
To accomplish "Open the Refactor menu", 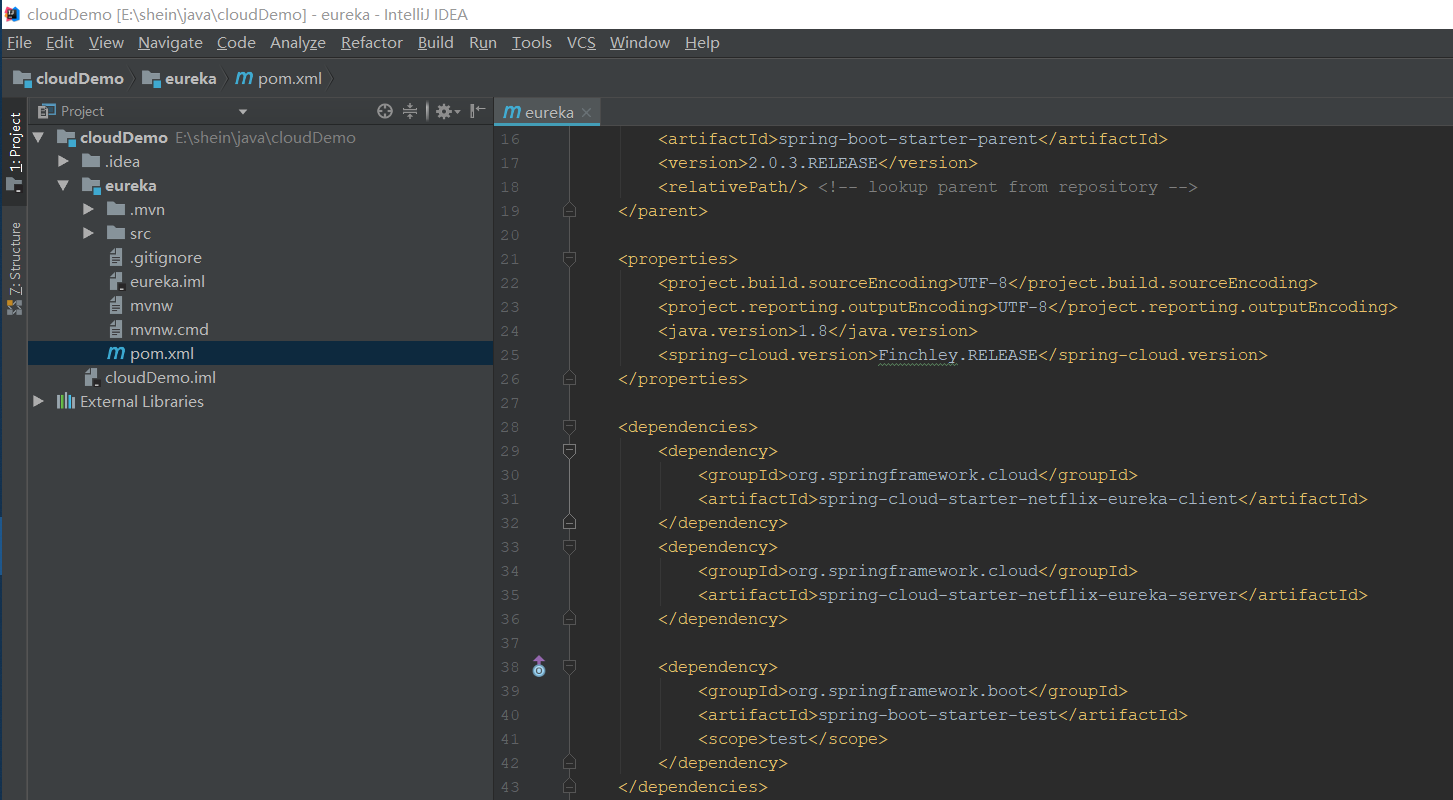I will click(x=372, y=42).
